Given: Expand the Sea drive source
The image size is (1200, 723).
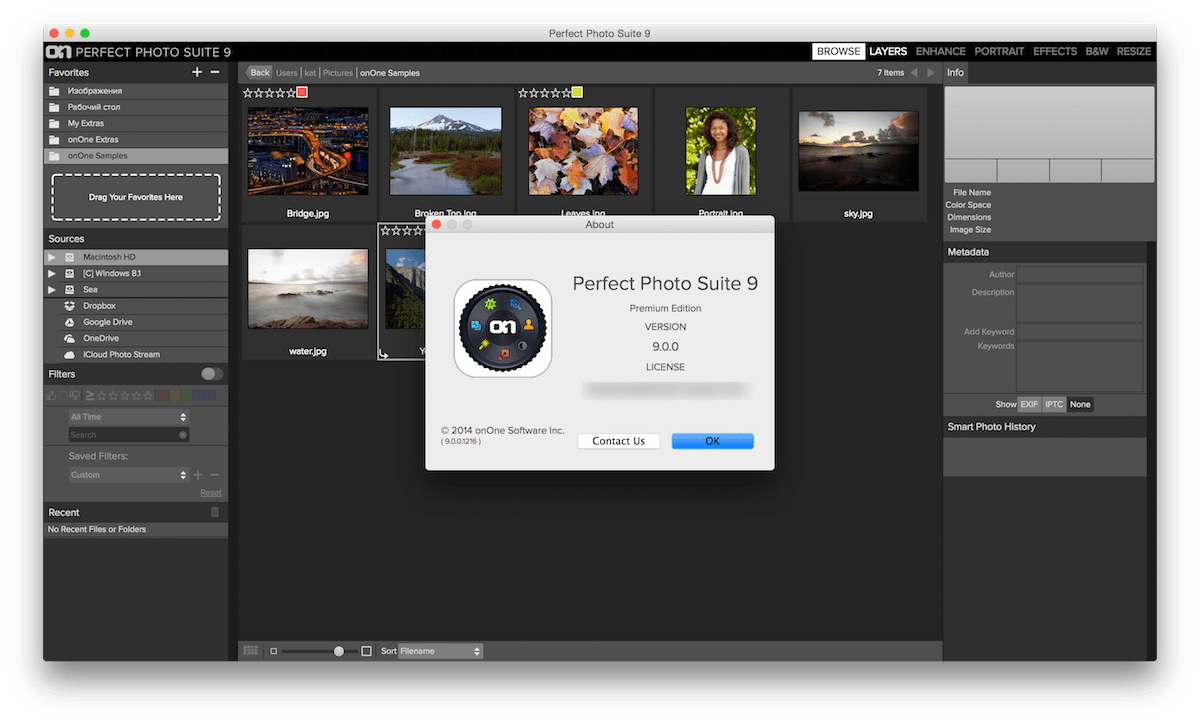Looking at the screenshot, I should pos(52,289).
